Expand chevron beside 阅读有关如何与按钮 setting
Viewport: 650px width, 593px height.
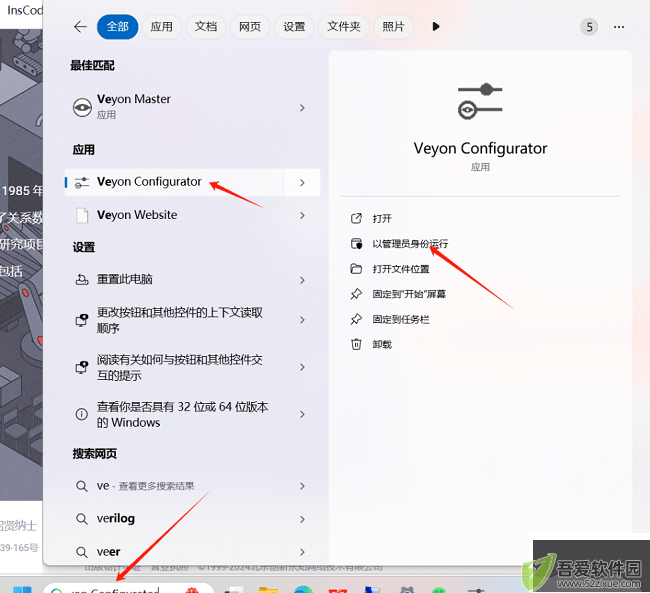click(302, 367)
